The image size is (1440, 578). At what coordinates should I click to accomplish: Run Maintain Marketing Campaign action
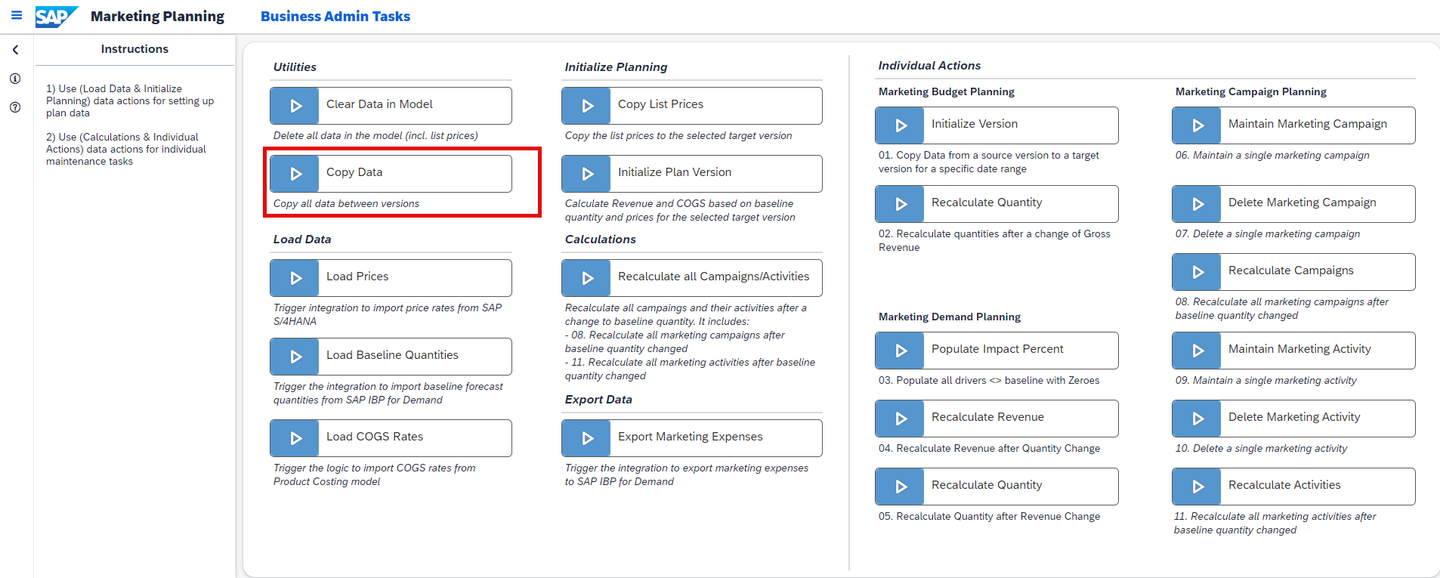tap(1294, 125)
